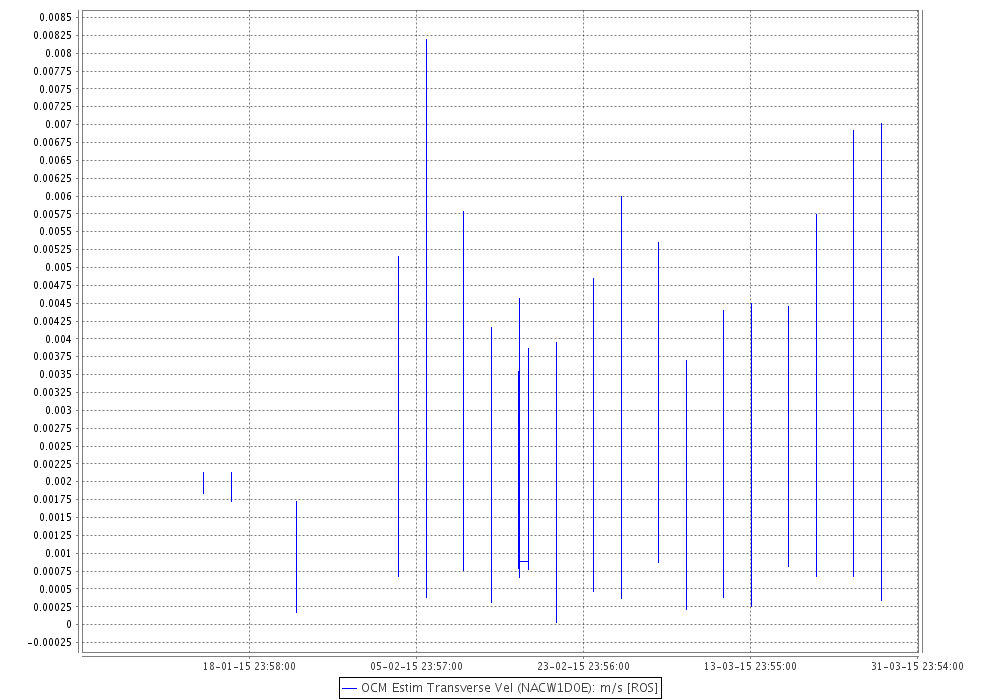This screenshot has height=700, width=1000.
Task: Click y-axis label 0.00325
Action: (53, 392)
